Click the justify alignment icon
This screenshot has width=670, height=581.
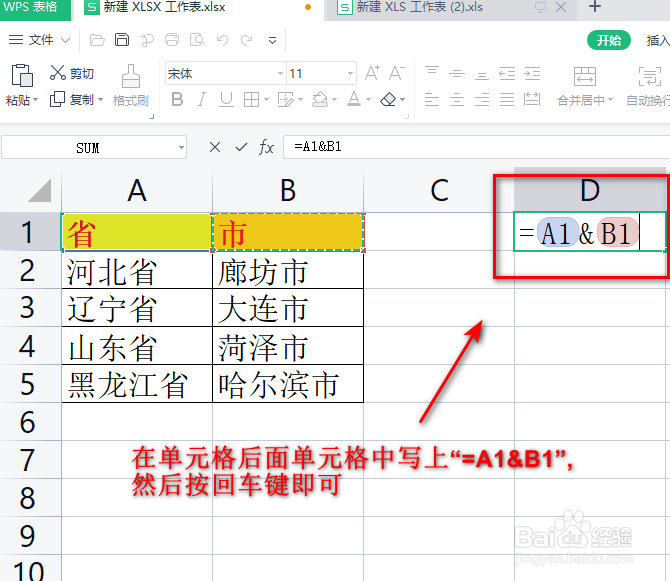pyautogui.click(x=507, y=100)
